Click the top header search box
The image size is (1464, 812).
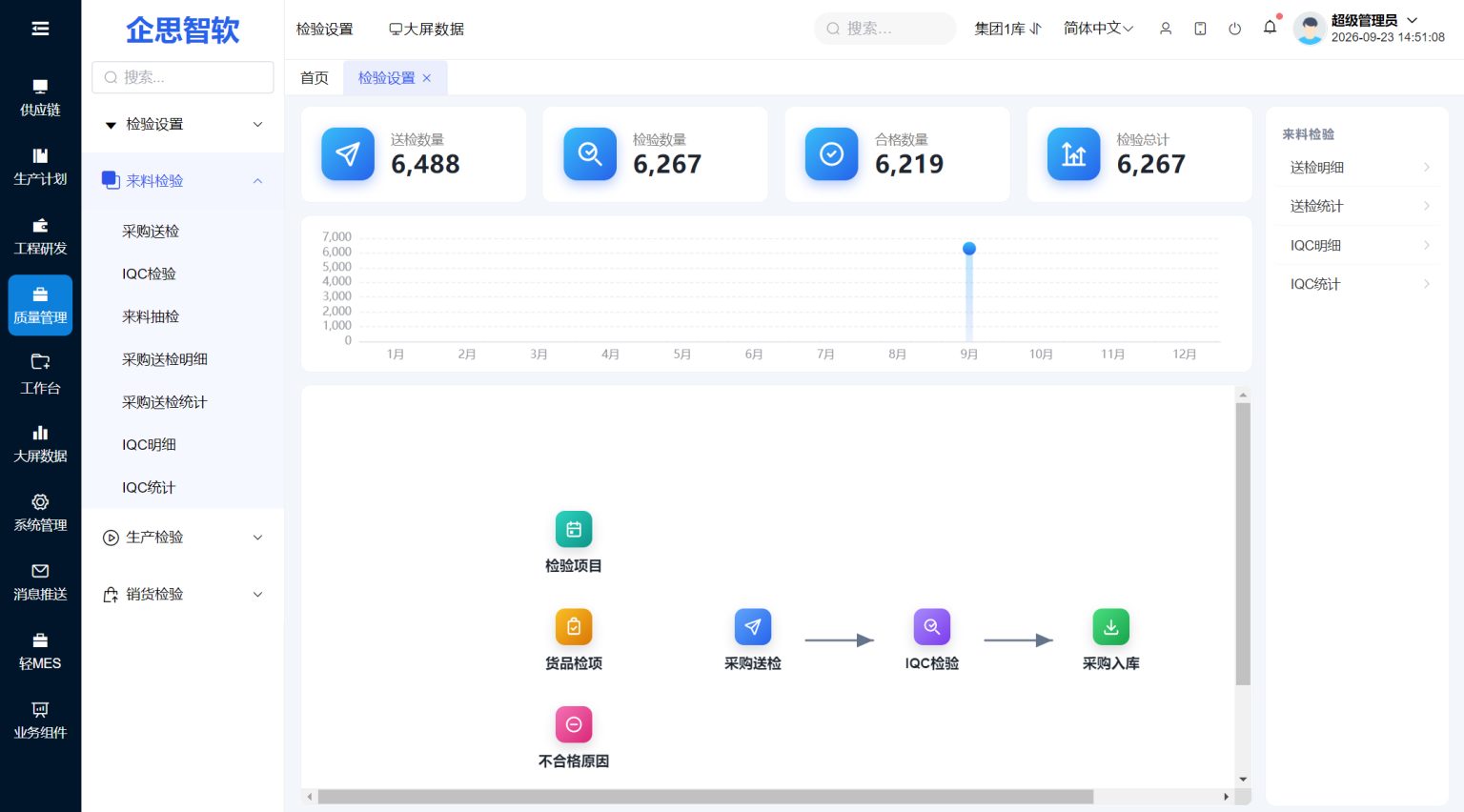(x=884, y=29)
